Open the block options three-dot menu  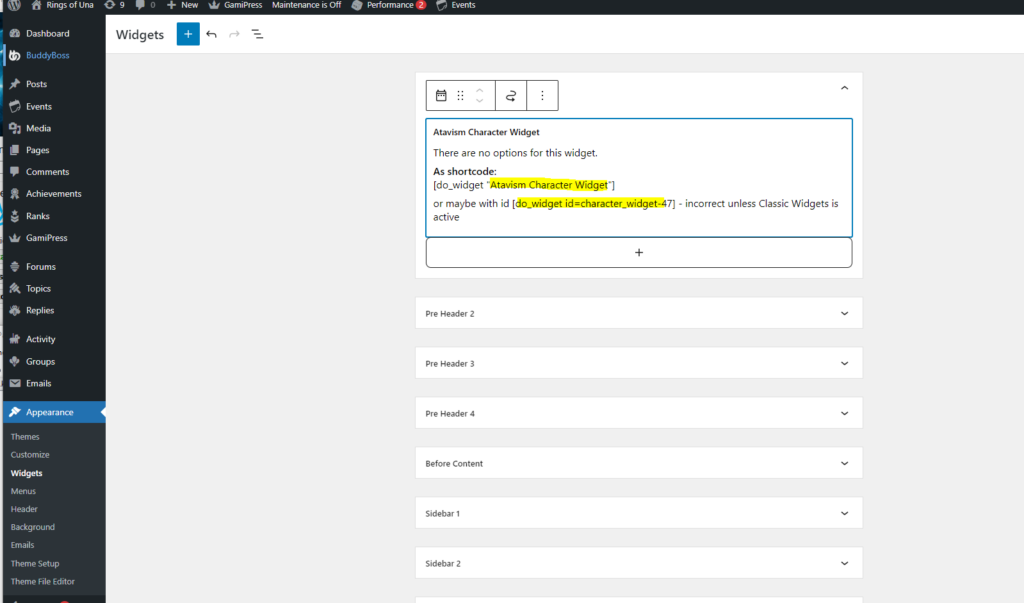pyautogui.click(x=542, y=95)
